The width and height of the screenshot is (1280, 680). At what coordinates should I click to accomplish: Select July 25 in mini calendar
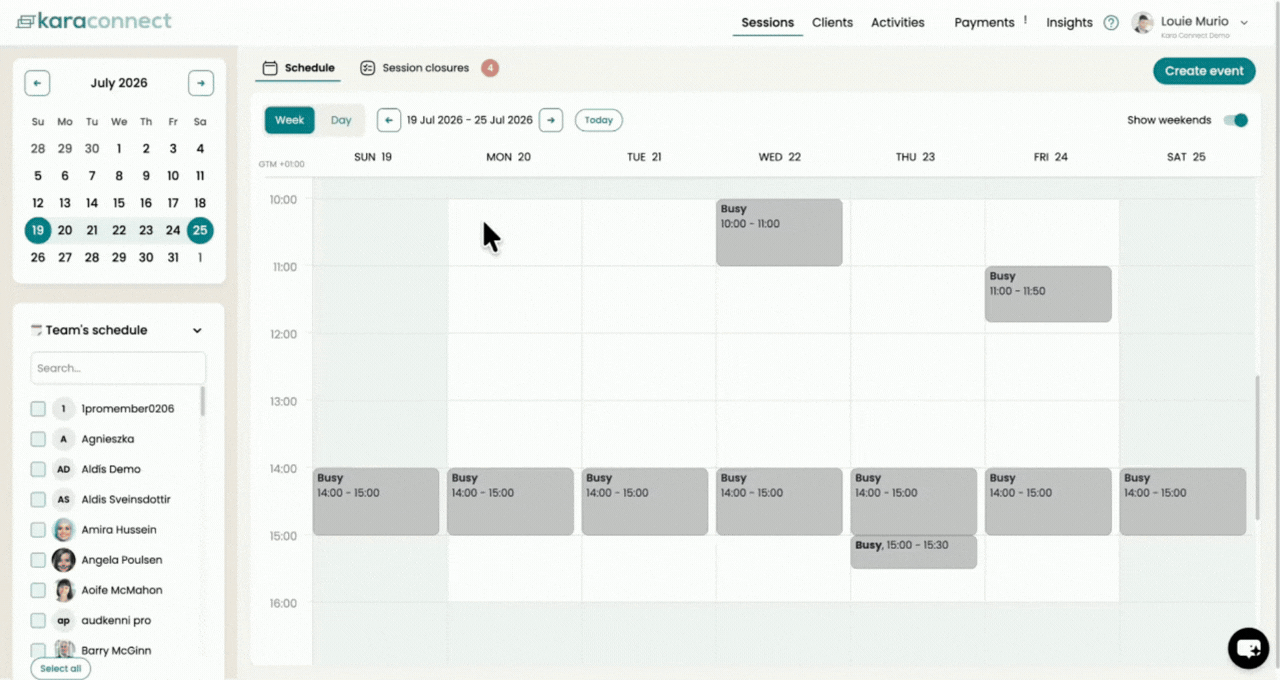(x=200, y=230)
